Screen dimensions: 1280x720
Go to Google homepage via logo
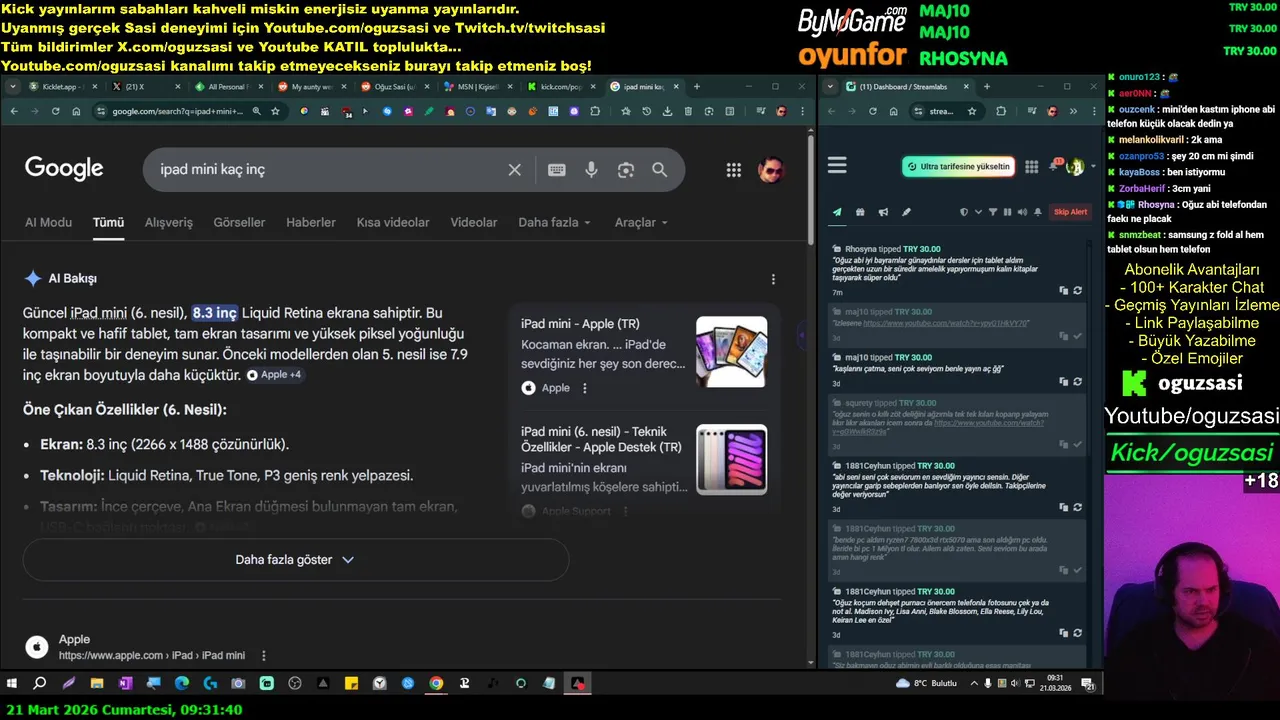coord(64,169)
